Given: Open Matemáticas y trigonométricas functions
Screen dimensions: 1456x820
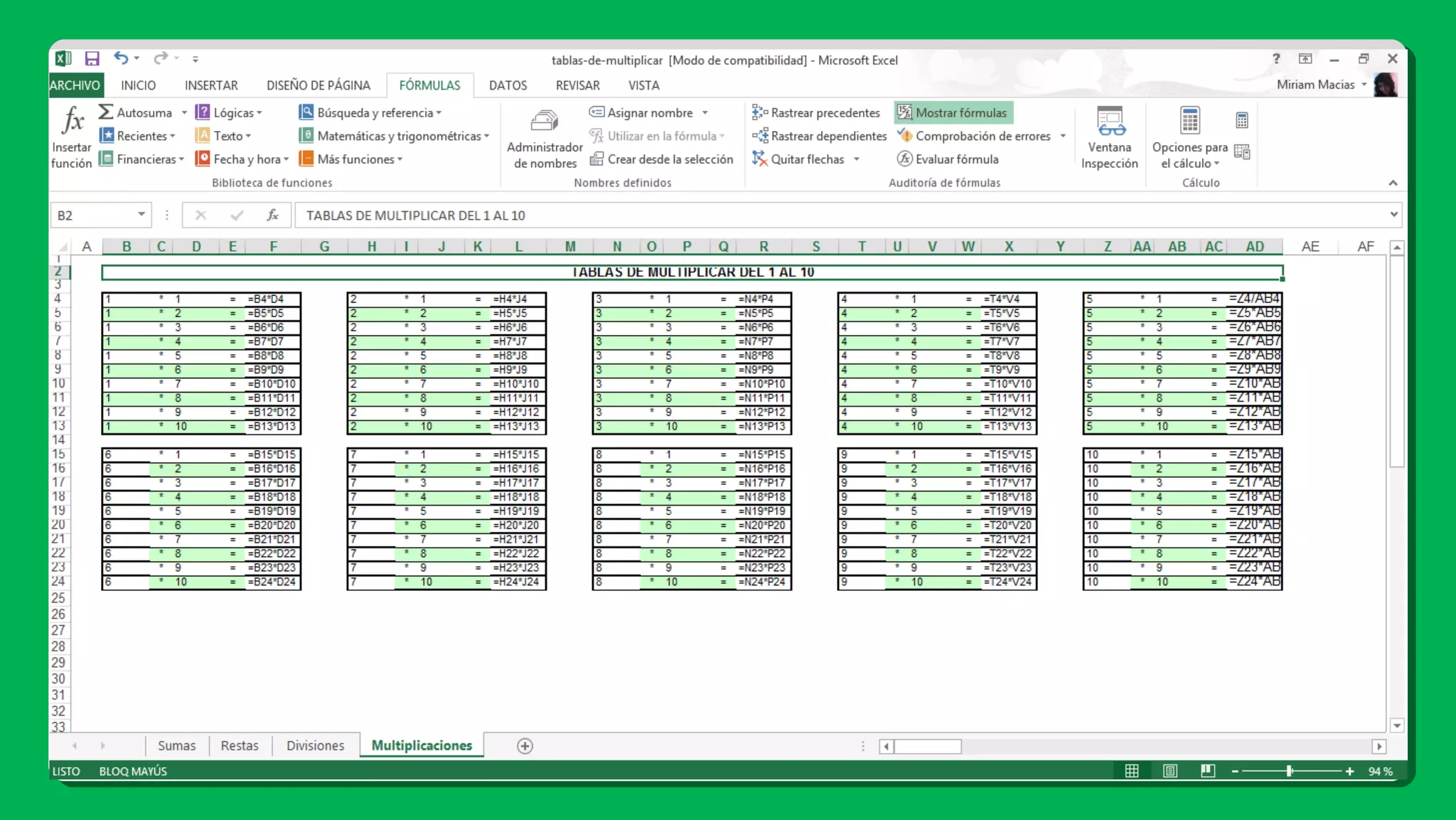Looking at the screenshot, I should pos(395,136).
